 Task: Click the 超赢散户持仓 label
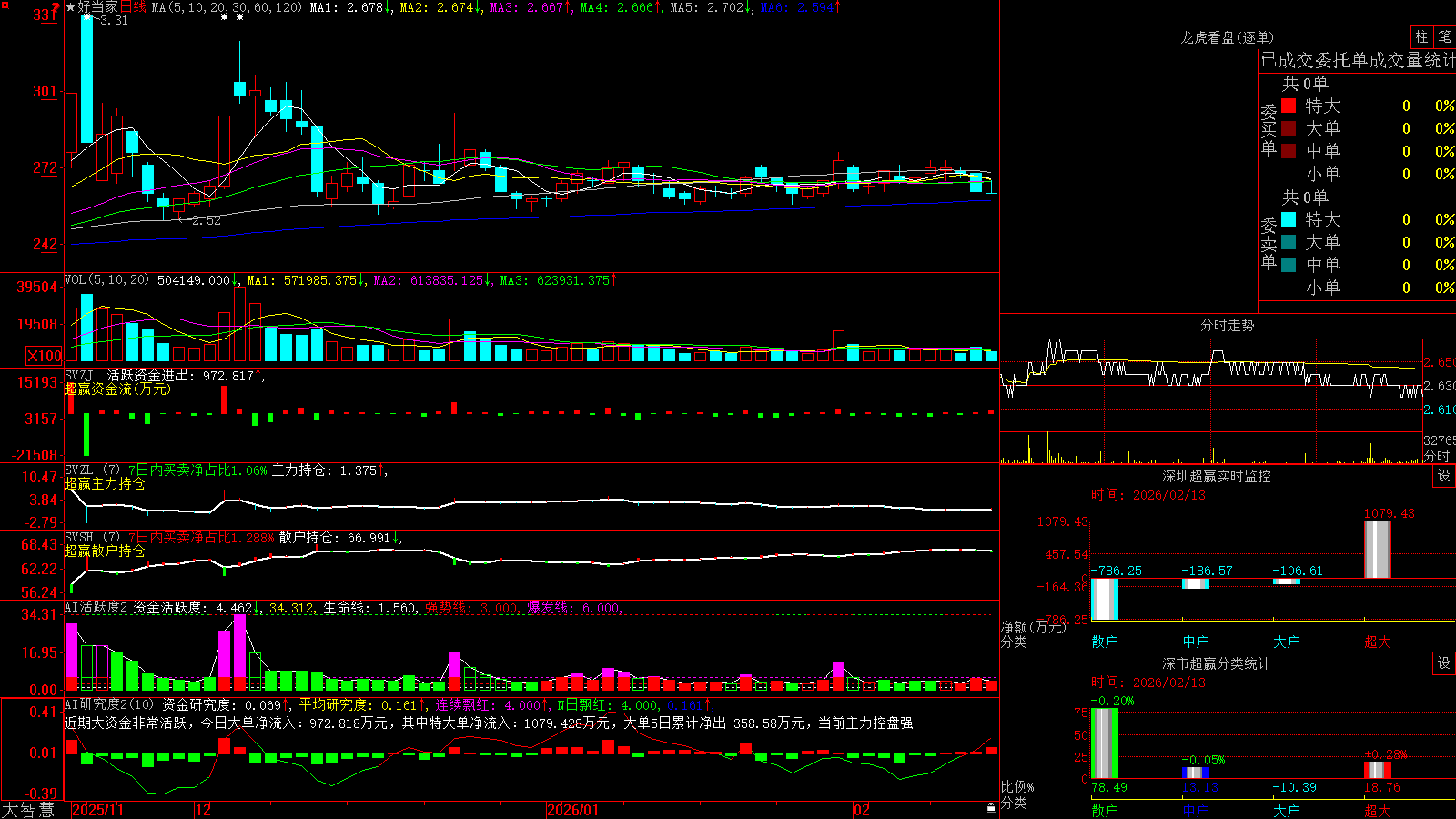(x=105, y=551)
